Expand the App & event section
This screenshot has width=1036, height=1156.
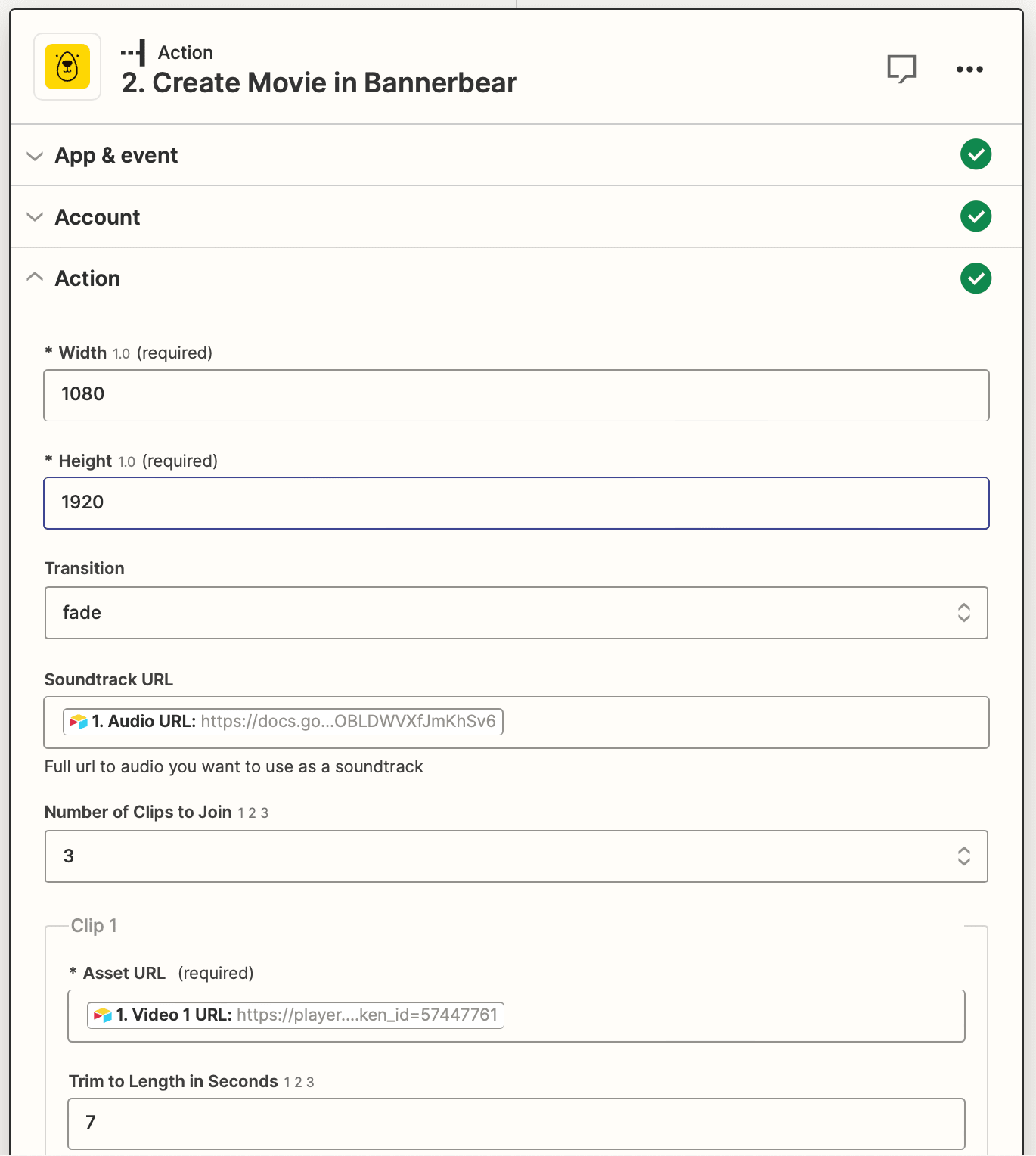click(x=34, y=155)
